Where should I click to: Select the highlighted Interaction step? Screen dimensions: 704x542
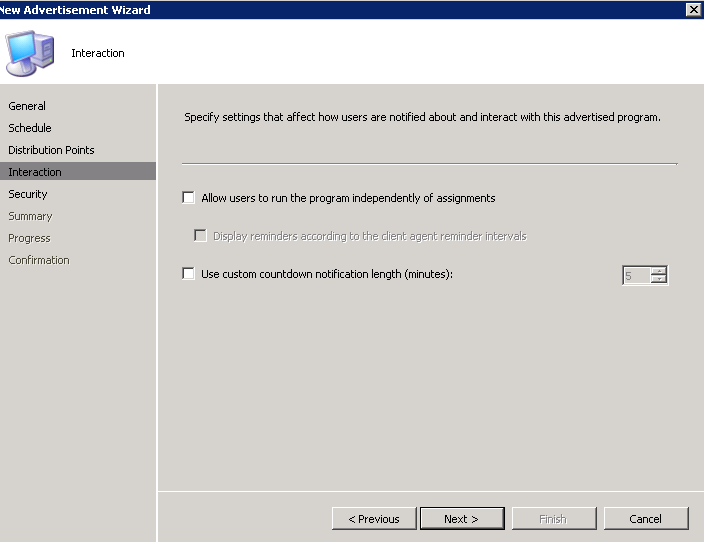(78, 172)
